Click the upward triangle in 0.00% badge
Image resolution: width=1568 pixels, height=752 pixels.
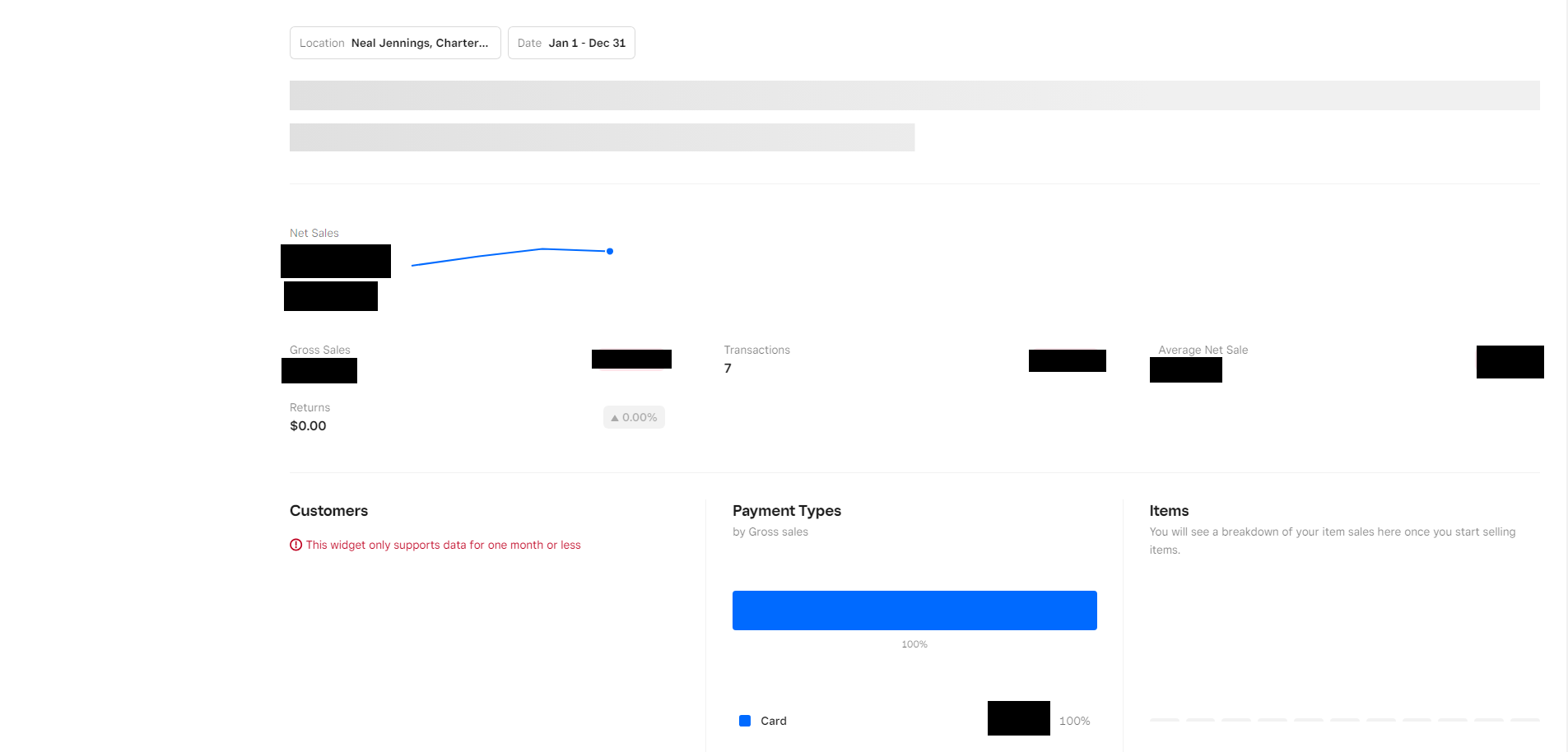pyautogui.click(x=615, y=417)
